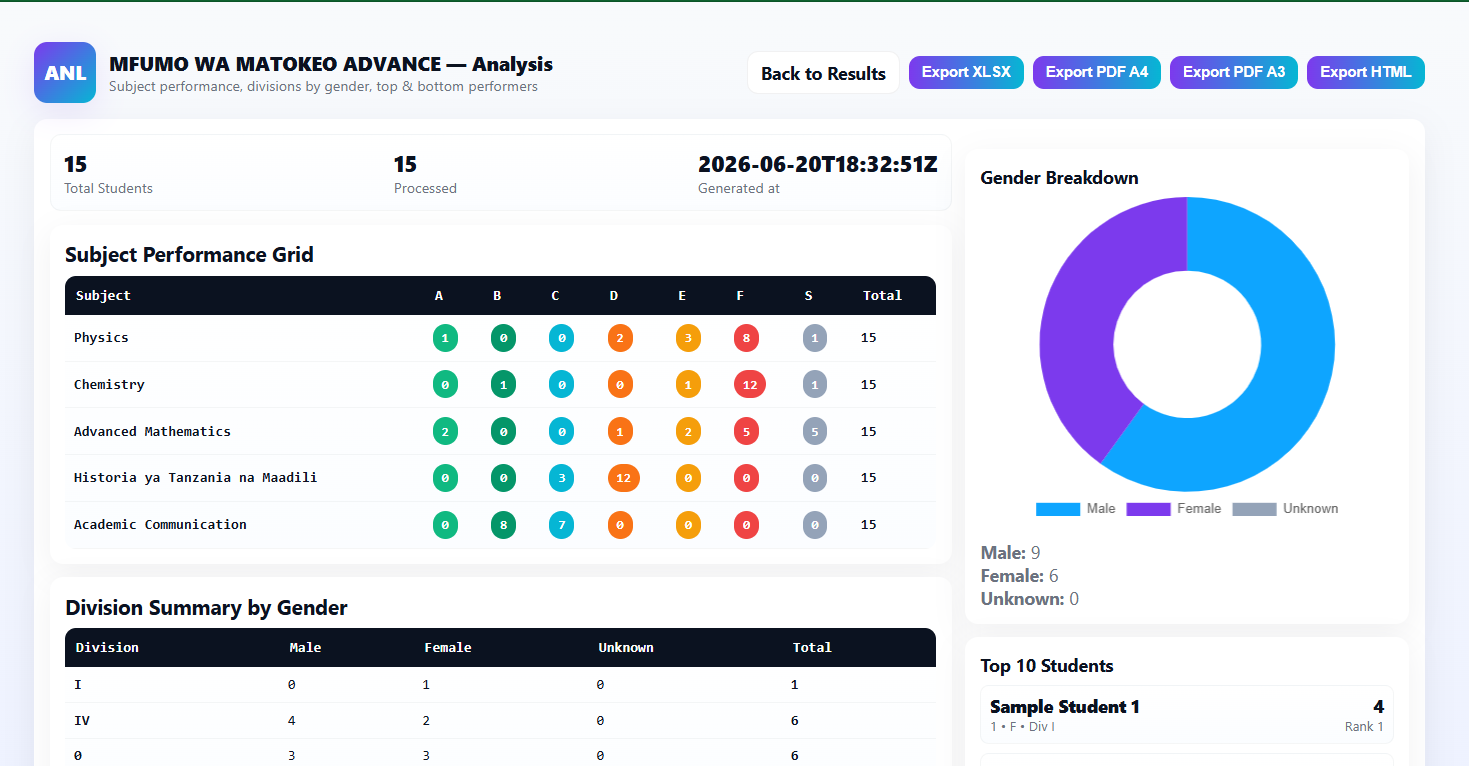Toggle Female legend in Gender Breakdown chart
Image resolution: width=1469 pixels, height=766 pixels.
[1174, 508]
